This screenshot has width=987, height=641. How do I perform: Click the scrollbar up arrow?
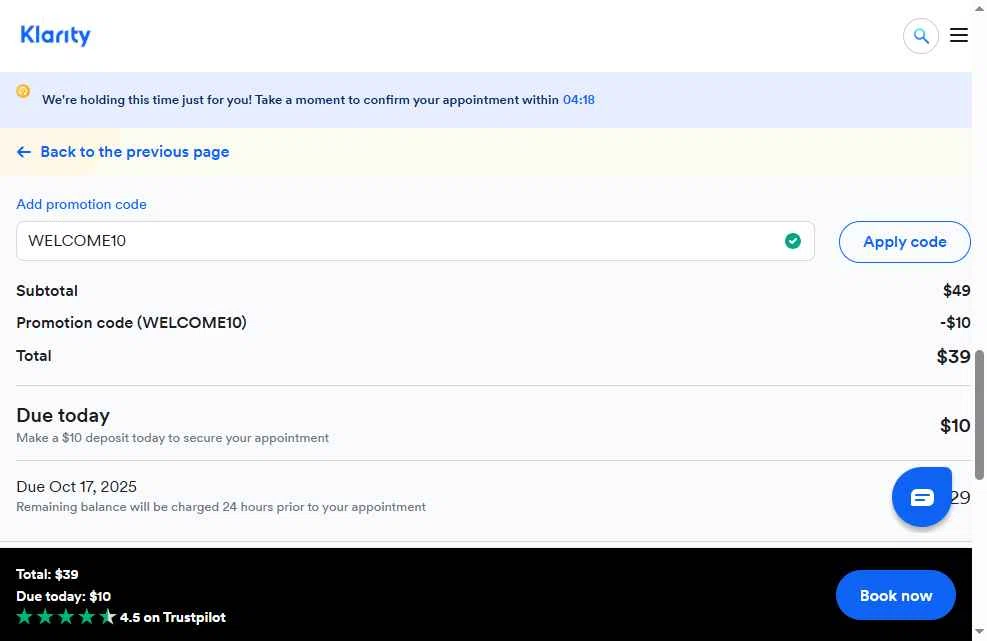[979, 7]
